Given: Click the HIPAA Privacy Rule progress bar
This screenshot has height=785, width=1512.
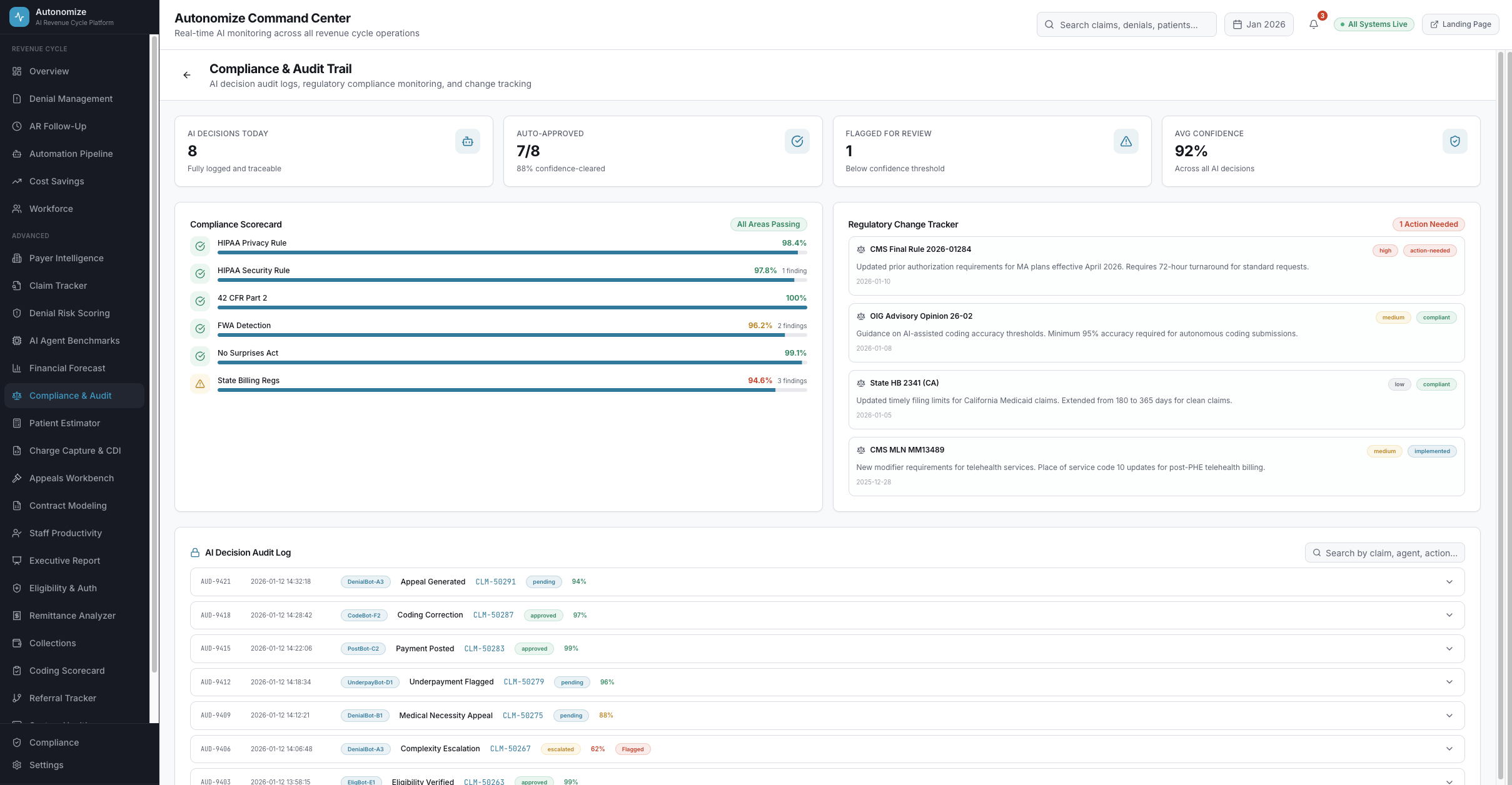Looking at the screenshot, I should [x=512, y=252].
